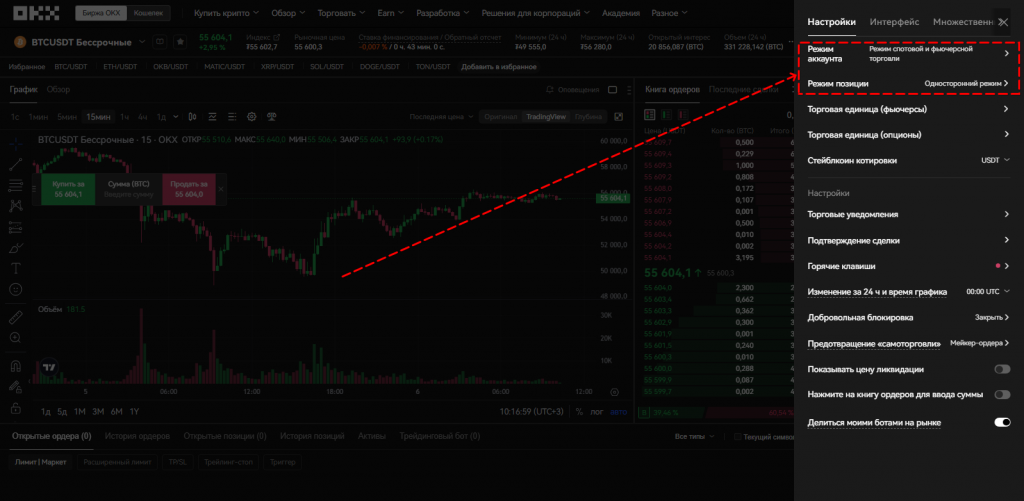Expand Подтверждение сделки settings
This screenshot has width=1024, height=501.
click(x=908, y=240)
